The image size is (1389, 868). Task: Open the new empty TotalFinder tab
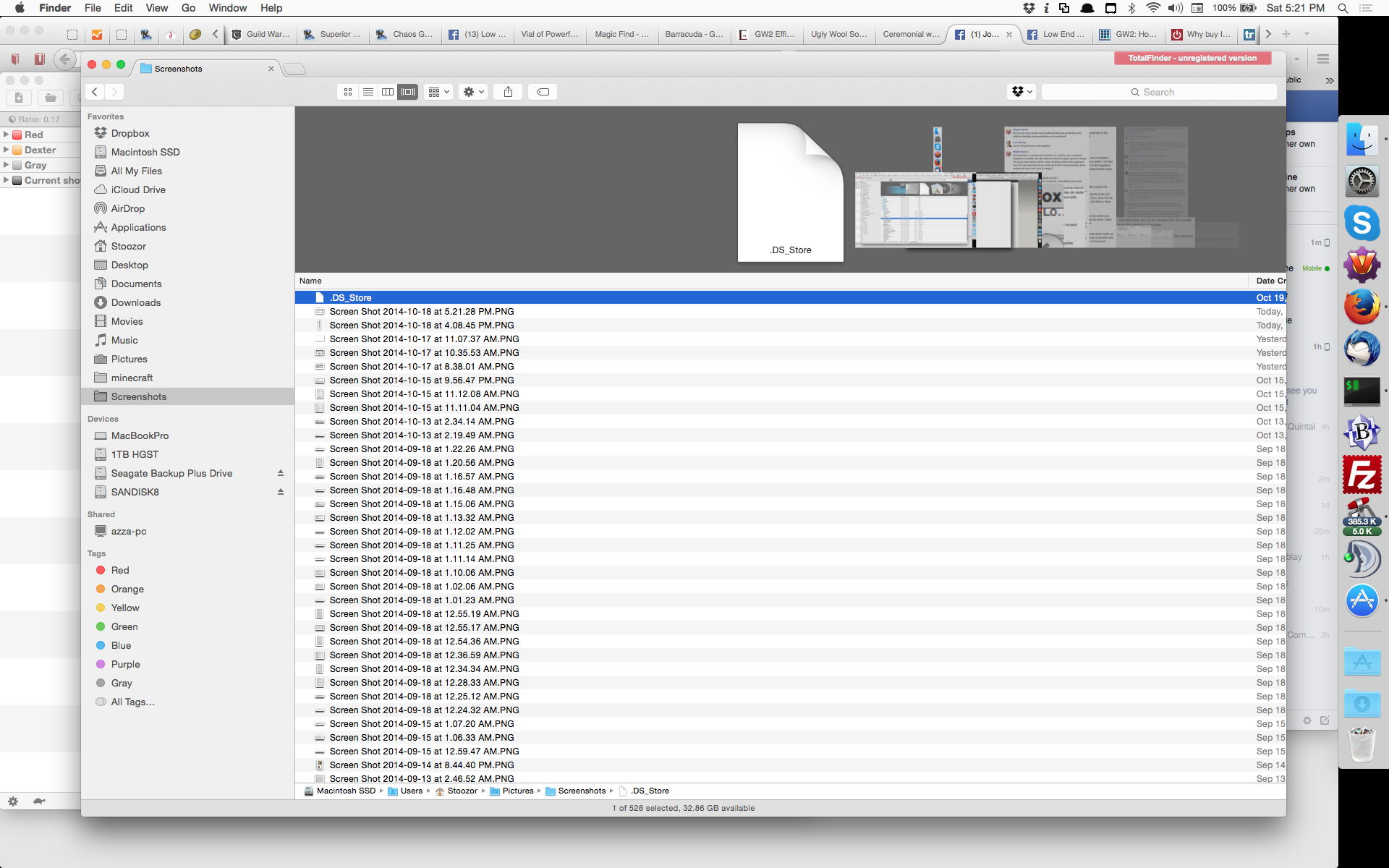coord(294,69)
